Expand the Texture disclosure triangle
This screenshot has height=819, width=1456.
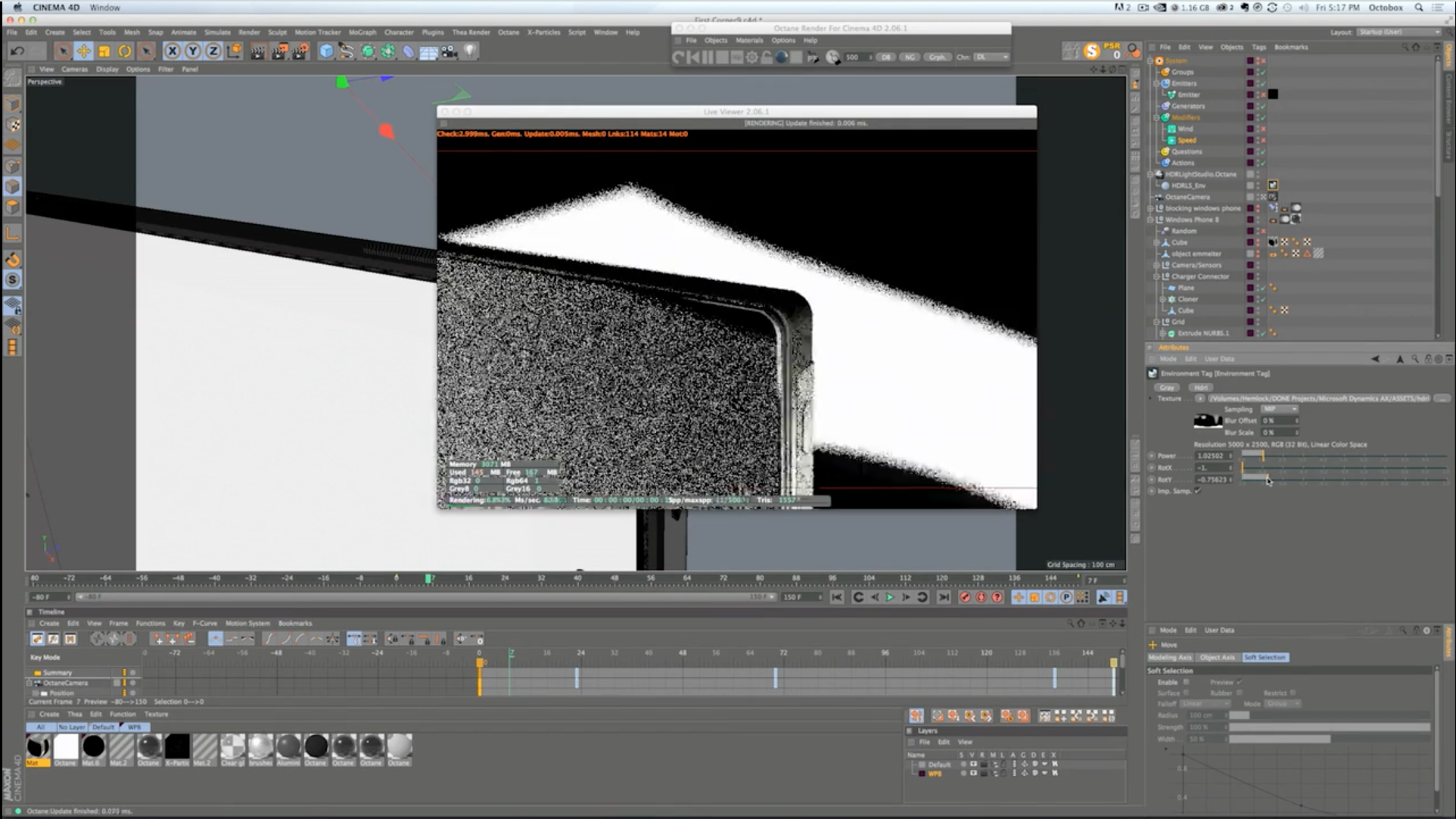click(x=1151, y=398)
